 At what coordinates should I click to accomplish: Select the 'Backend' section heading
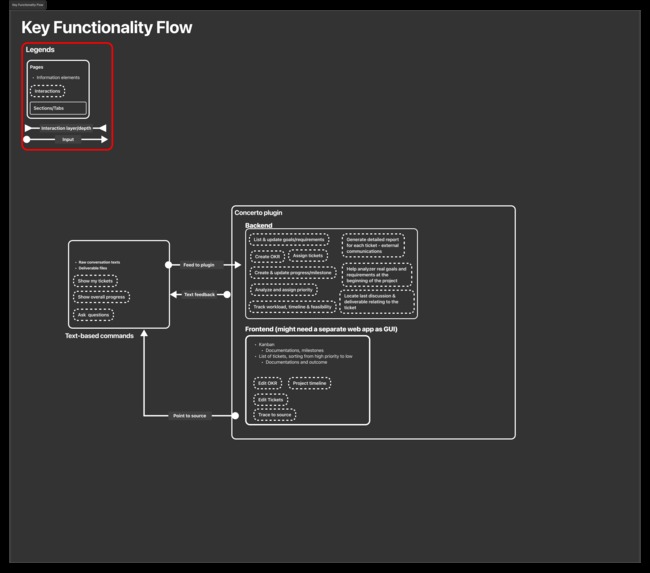259,226
